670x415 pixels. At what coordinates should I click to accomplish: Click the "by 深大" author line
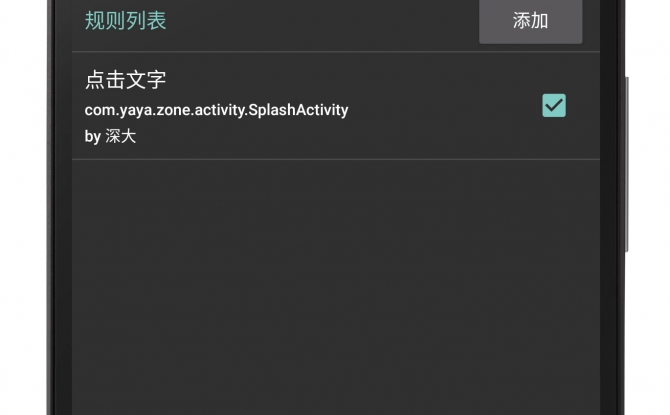click(x=110, y=136)
